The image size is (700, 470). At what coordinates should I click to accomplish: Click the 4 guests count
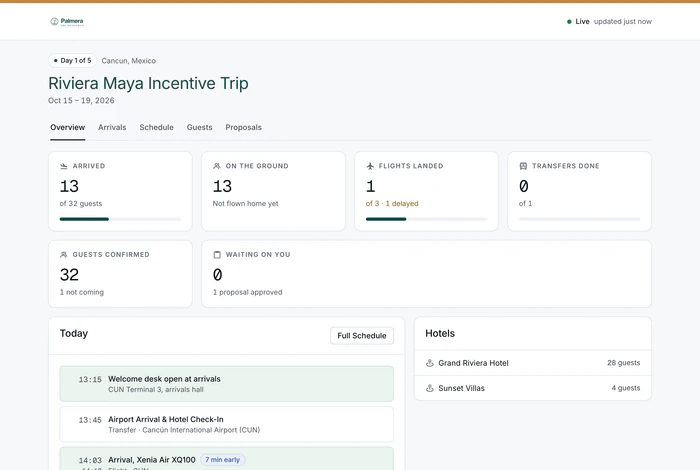(x=625, y=388)
